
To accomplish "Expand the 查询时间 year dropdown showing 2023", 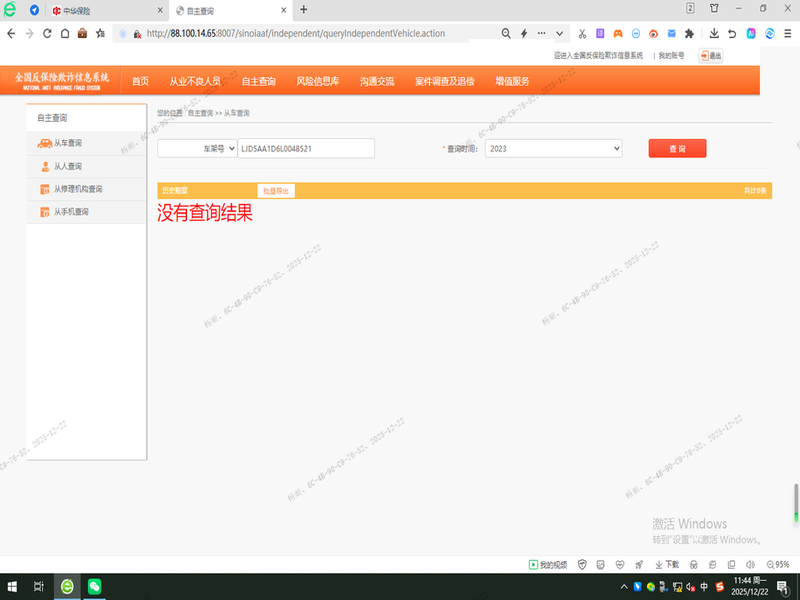I will click(553, 148).
